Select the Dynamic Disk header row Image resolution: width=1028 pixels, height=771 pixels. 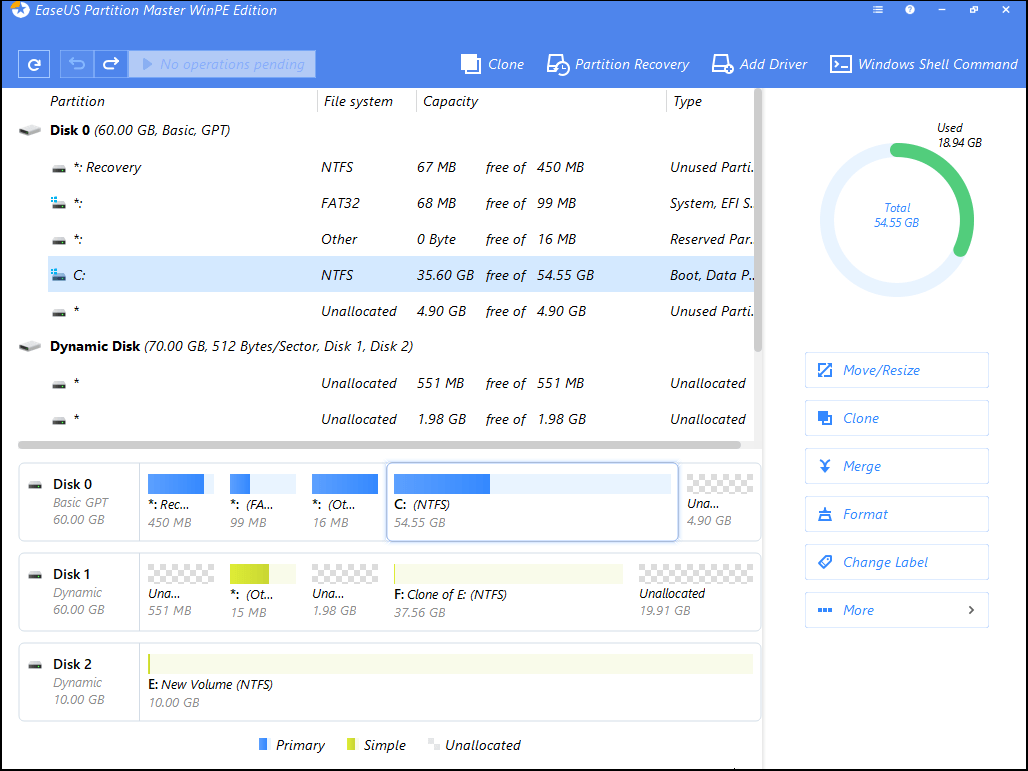(386, 346)
